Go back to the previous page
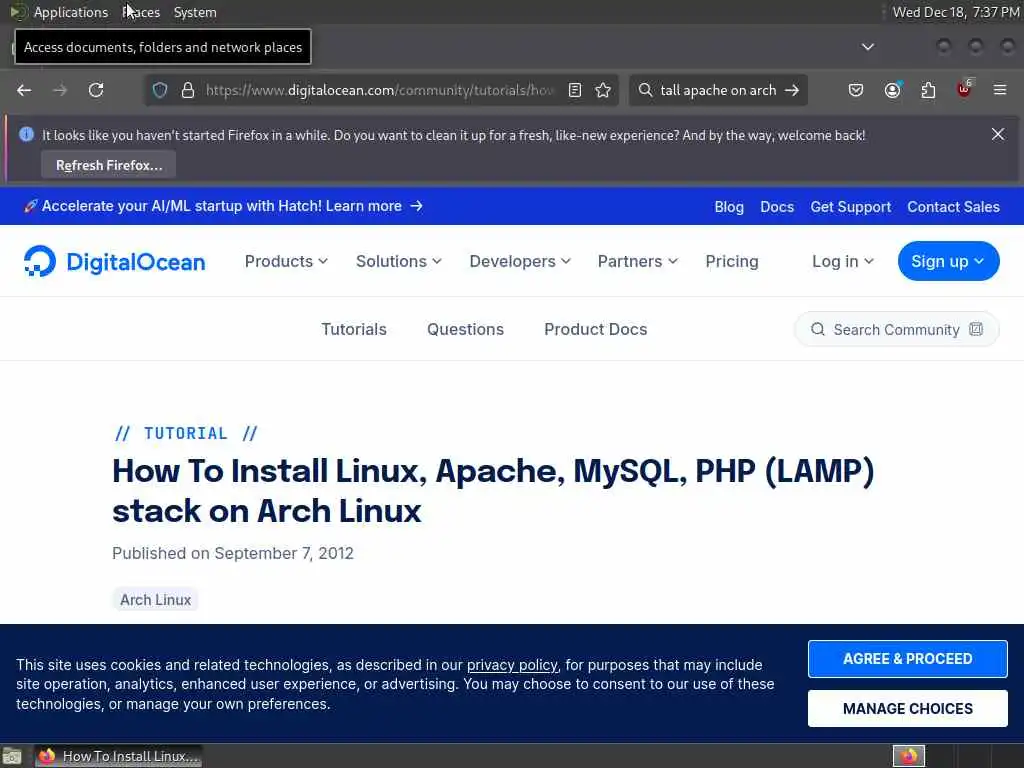 [24, 90]
